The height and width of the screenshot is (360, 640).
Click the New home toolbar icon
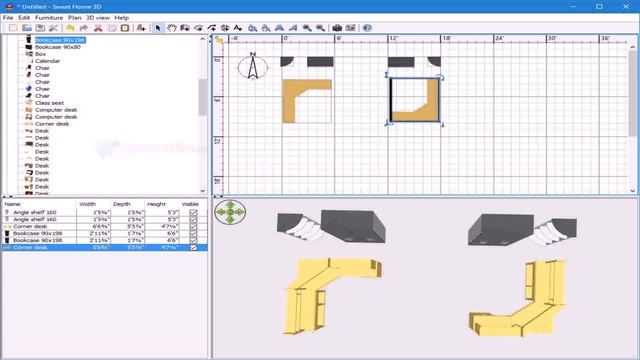(x=13, y=28)
